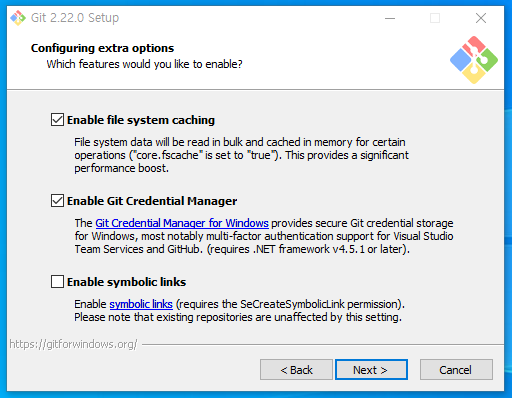
Task: Go to the previous page with Back
Action: click(x=296, y=370)
